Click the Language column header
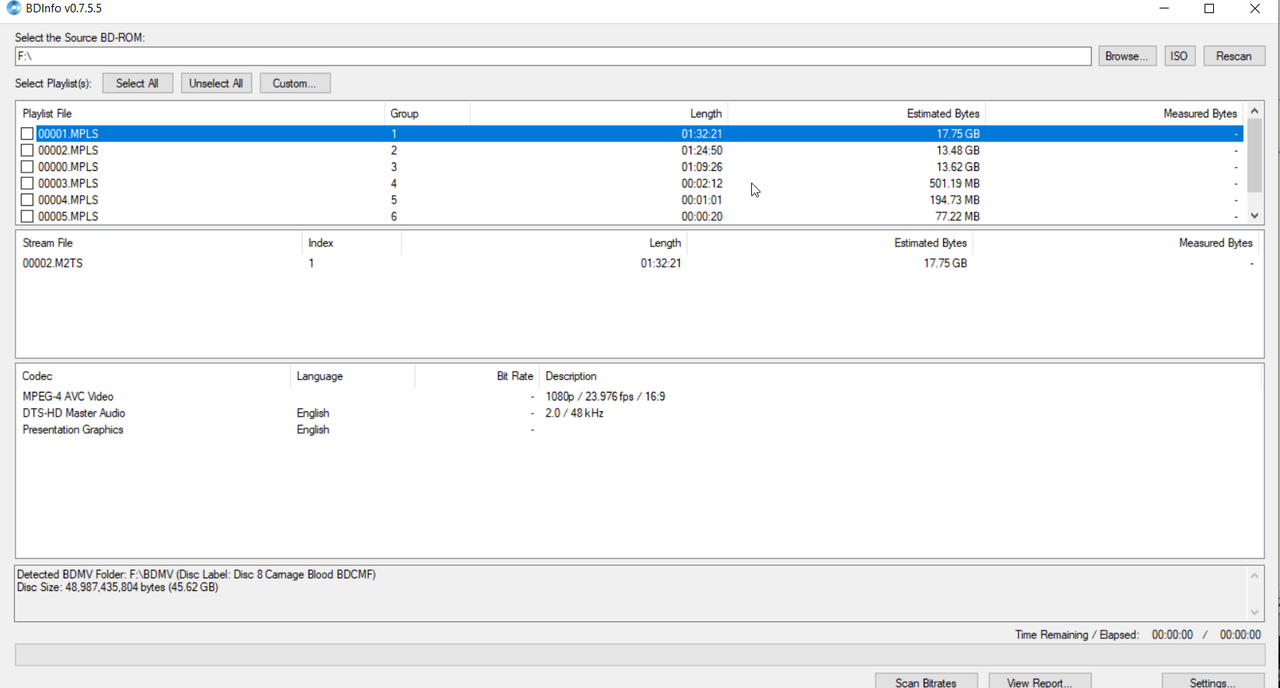Viewport: 1280px width, 688px height. click(x=352, y=376)
